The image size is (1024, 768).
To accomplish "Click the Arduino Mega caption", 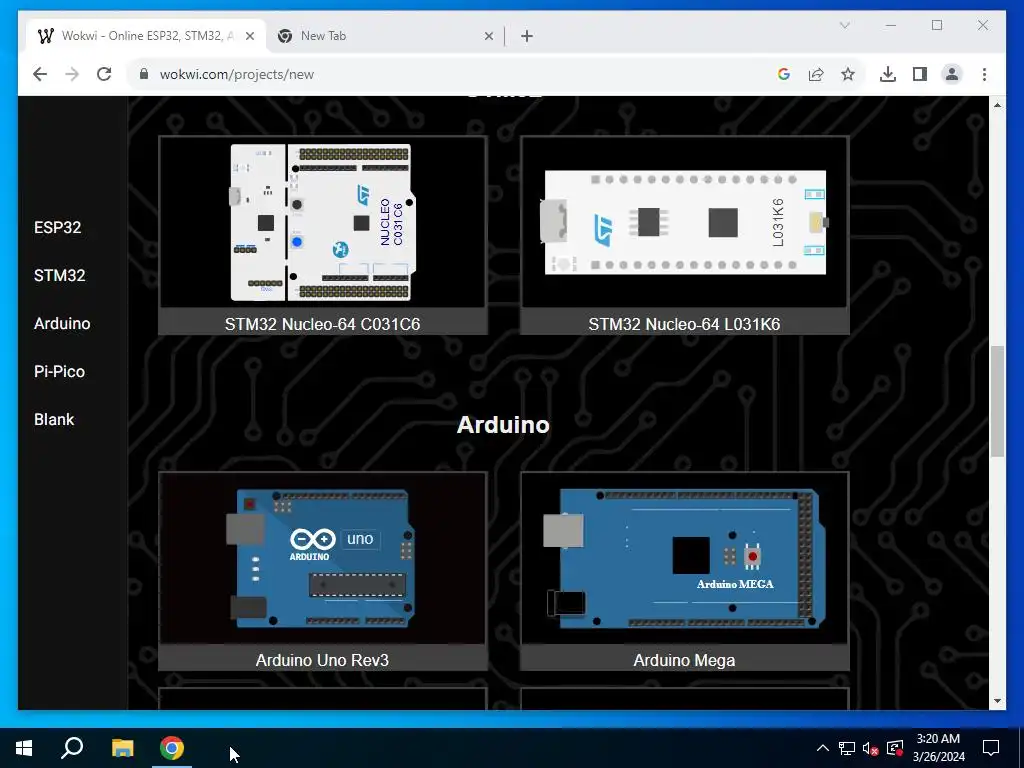I will click(x=684, y=660).
